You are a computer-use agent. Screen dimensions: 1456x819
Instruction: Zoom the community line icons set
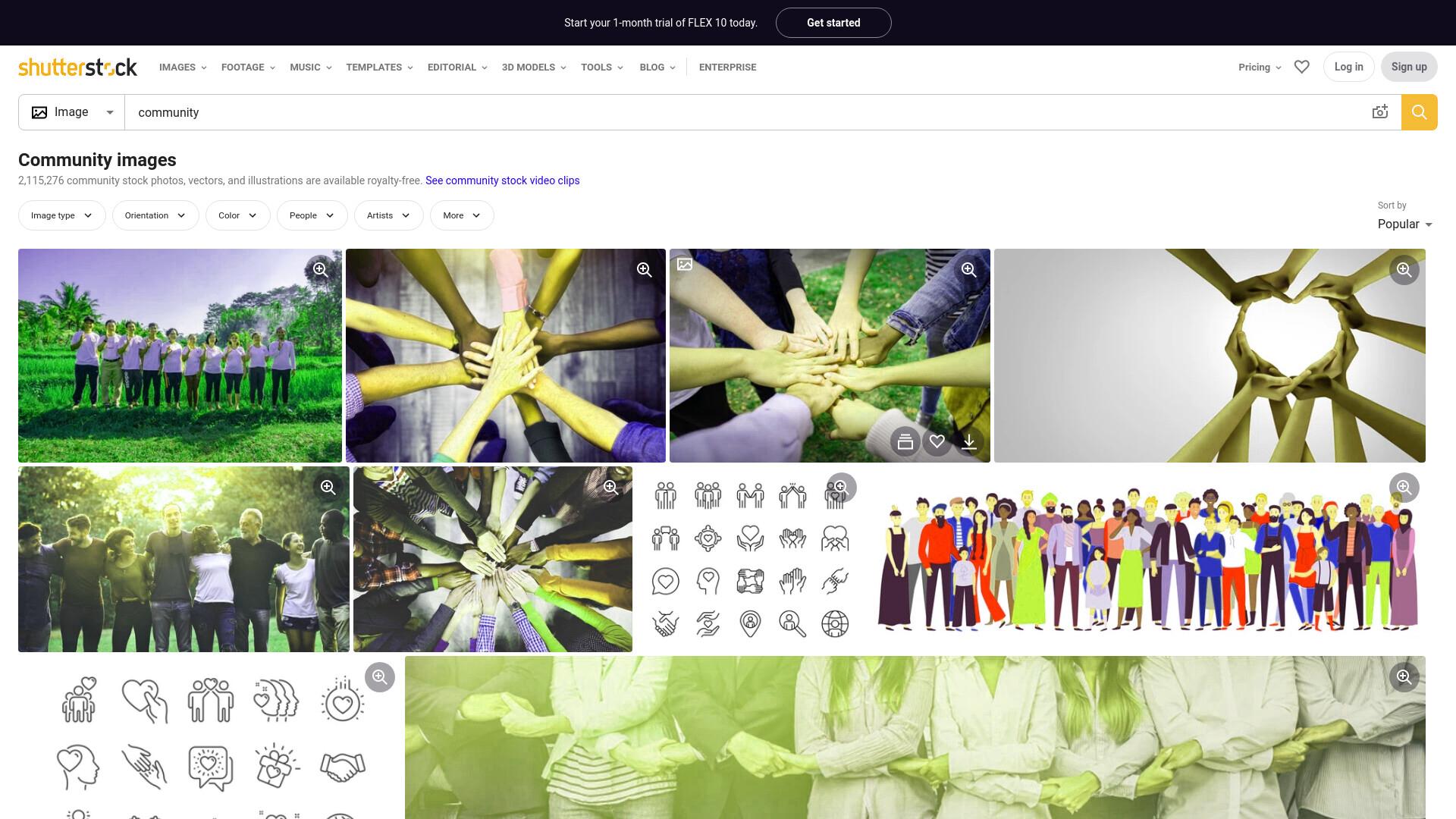tap(841, 488)
